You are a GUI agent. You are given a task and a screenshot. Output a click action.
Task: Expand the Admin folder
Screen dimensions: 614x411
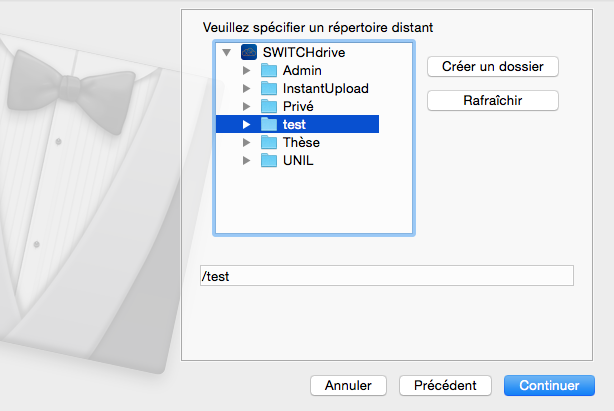click(x=246, y=70)
